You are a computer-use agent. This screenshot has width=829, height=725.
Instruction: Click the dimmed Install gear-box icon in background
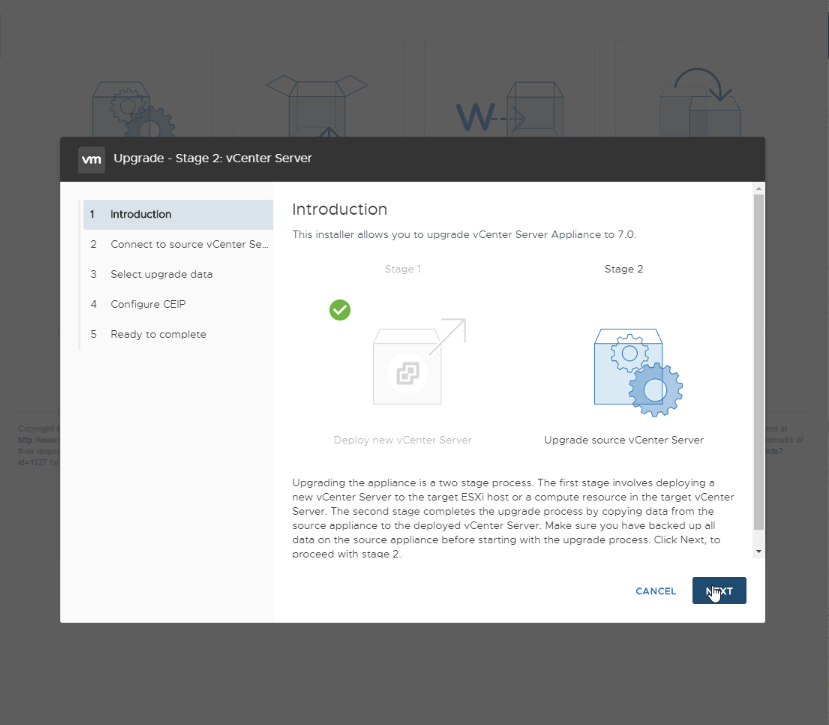coord(133,110)
